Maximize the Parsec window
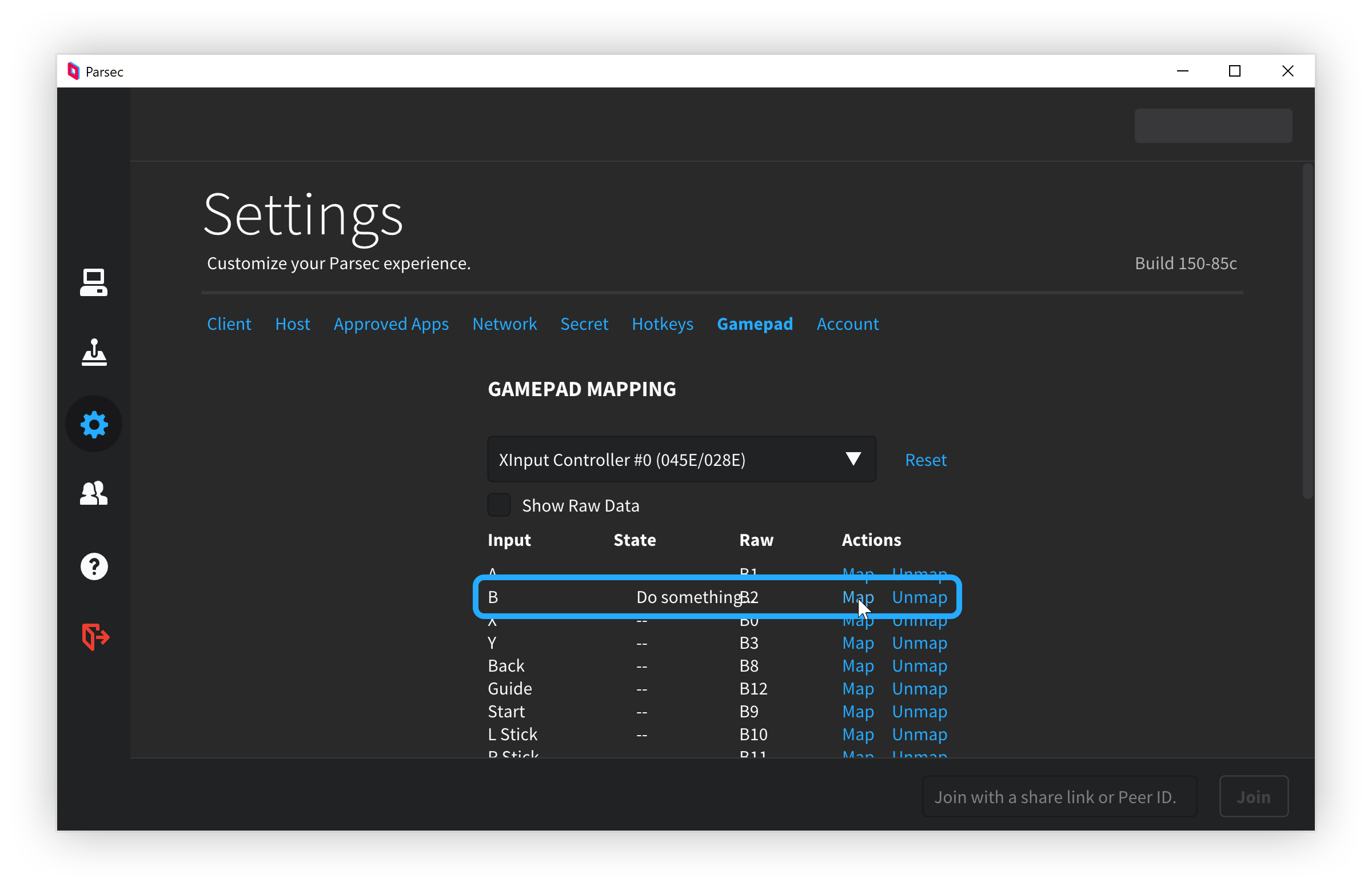The height and width of the screenshot is (886, 1372). pyautogui.click(x=1234, y=71)
